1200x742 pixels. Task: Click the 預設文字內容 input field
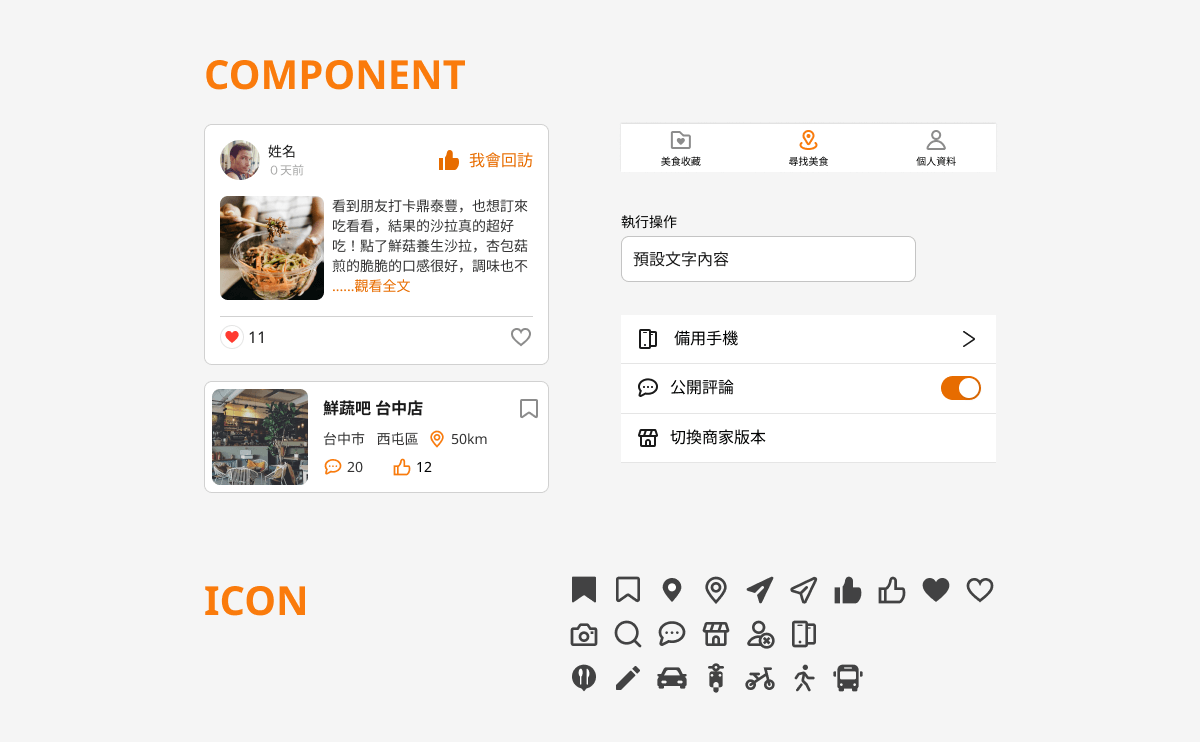(768, 259)
